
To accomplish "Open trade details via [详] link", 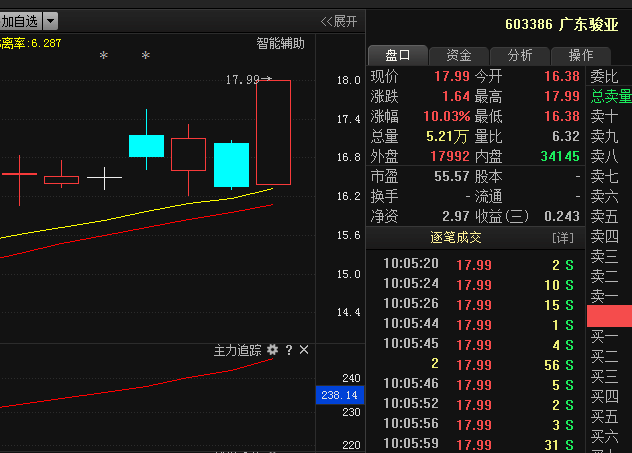I will (x=563, y=238).
